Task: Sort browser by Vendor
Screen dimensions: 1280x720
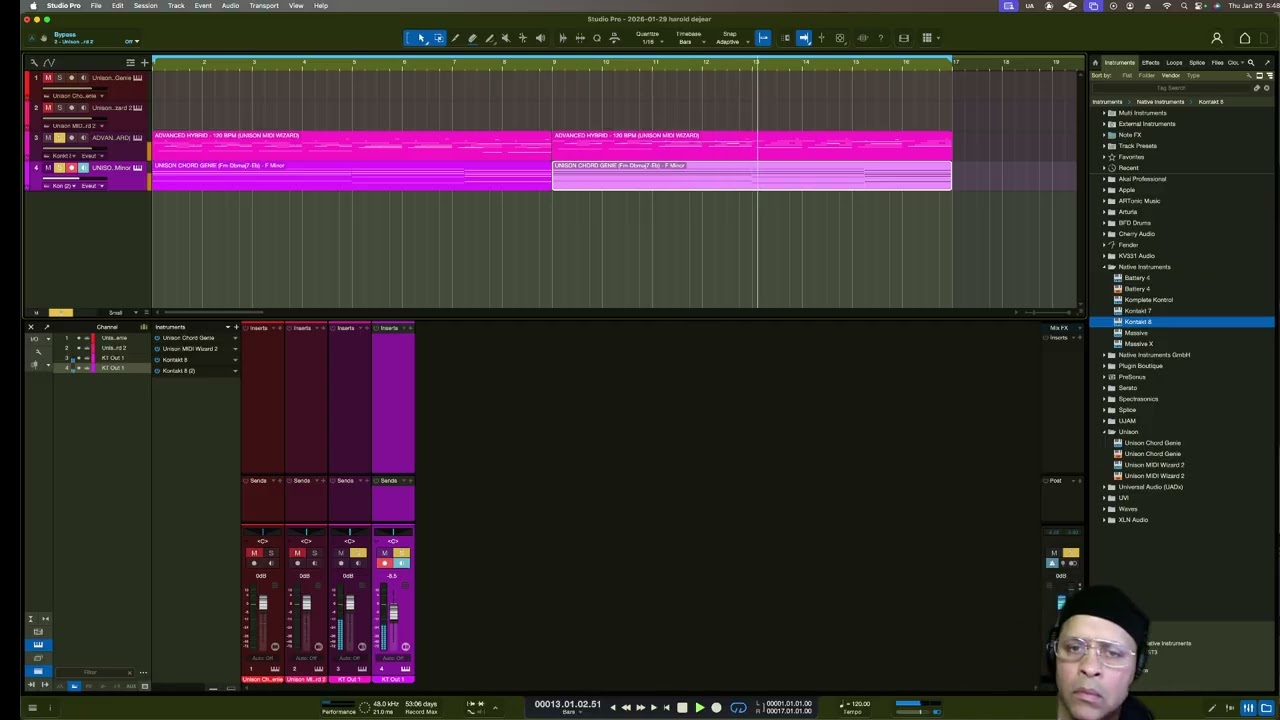Action: pyautogui.click(x=1170, y=75)
